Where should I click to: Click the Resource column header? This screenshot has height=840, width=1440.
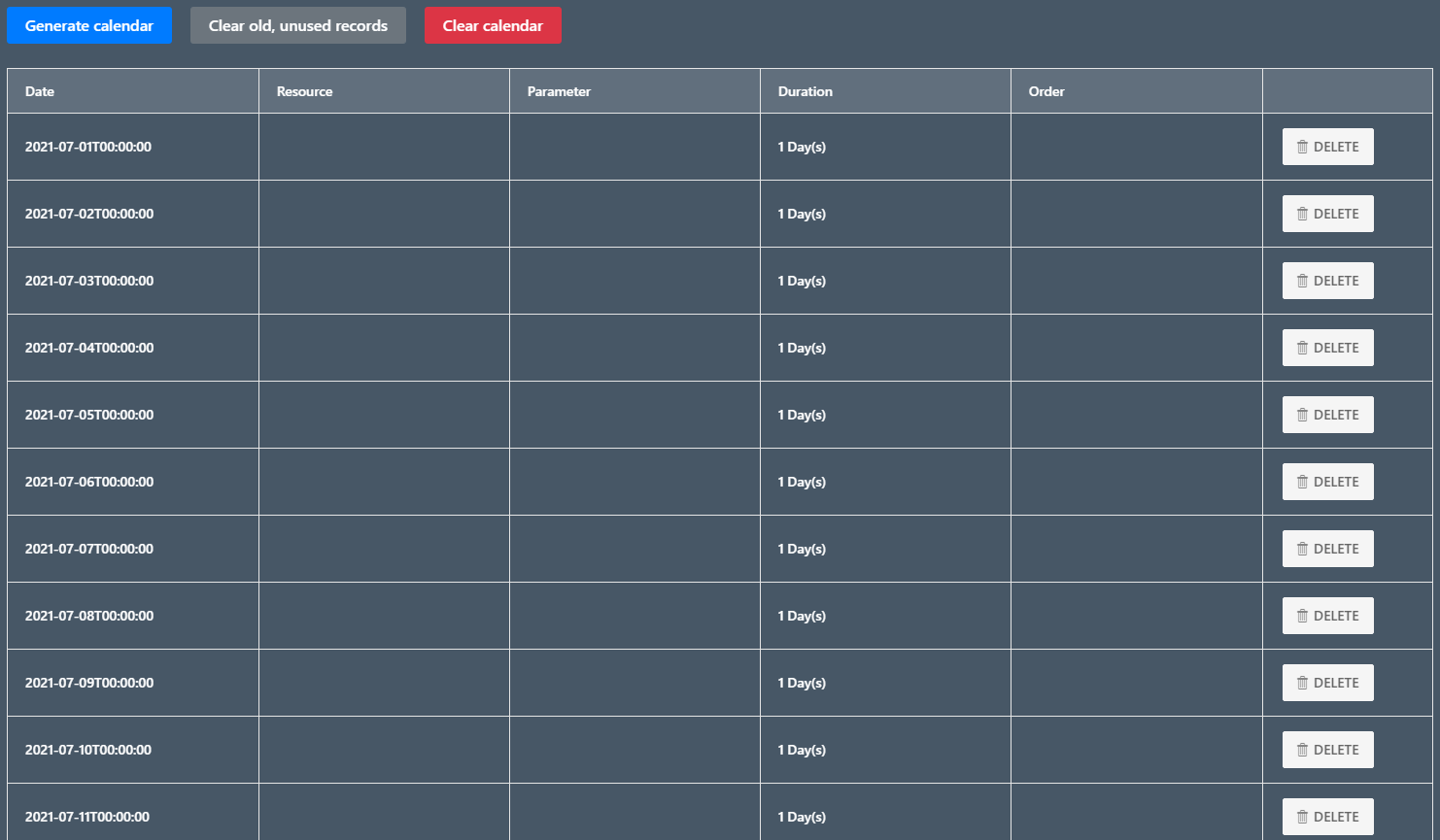pyautogui.click(x=384, y=91)
